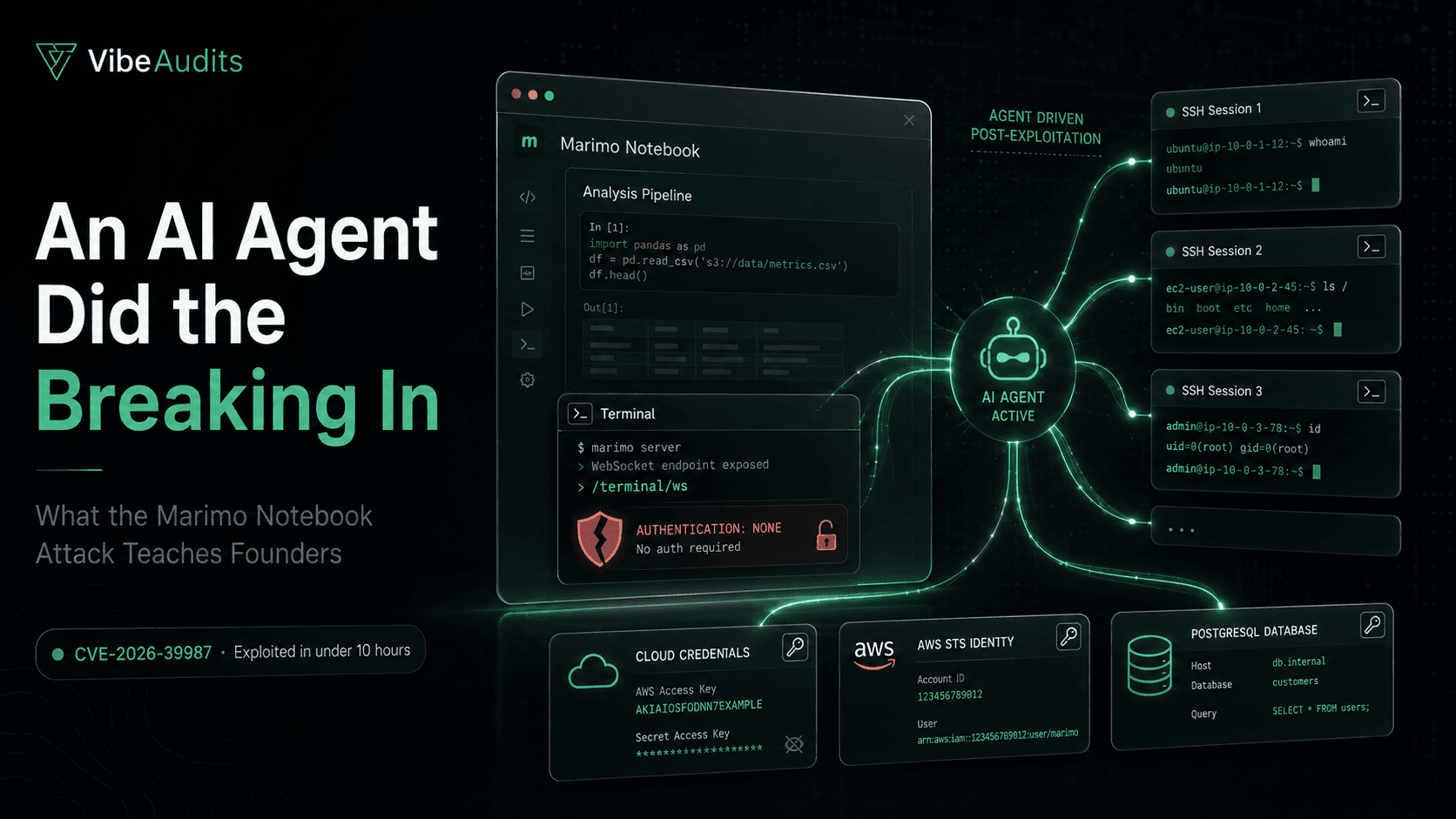Click the 'customers' database value

(1295, 682)
